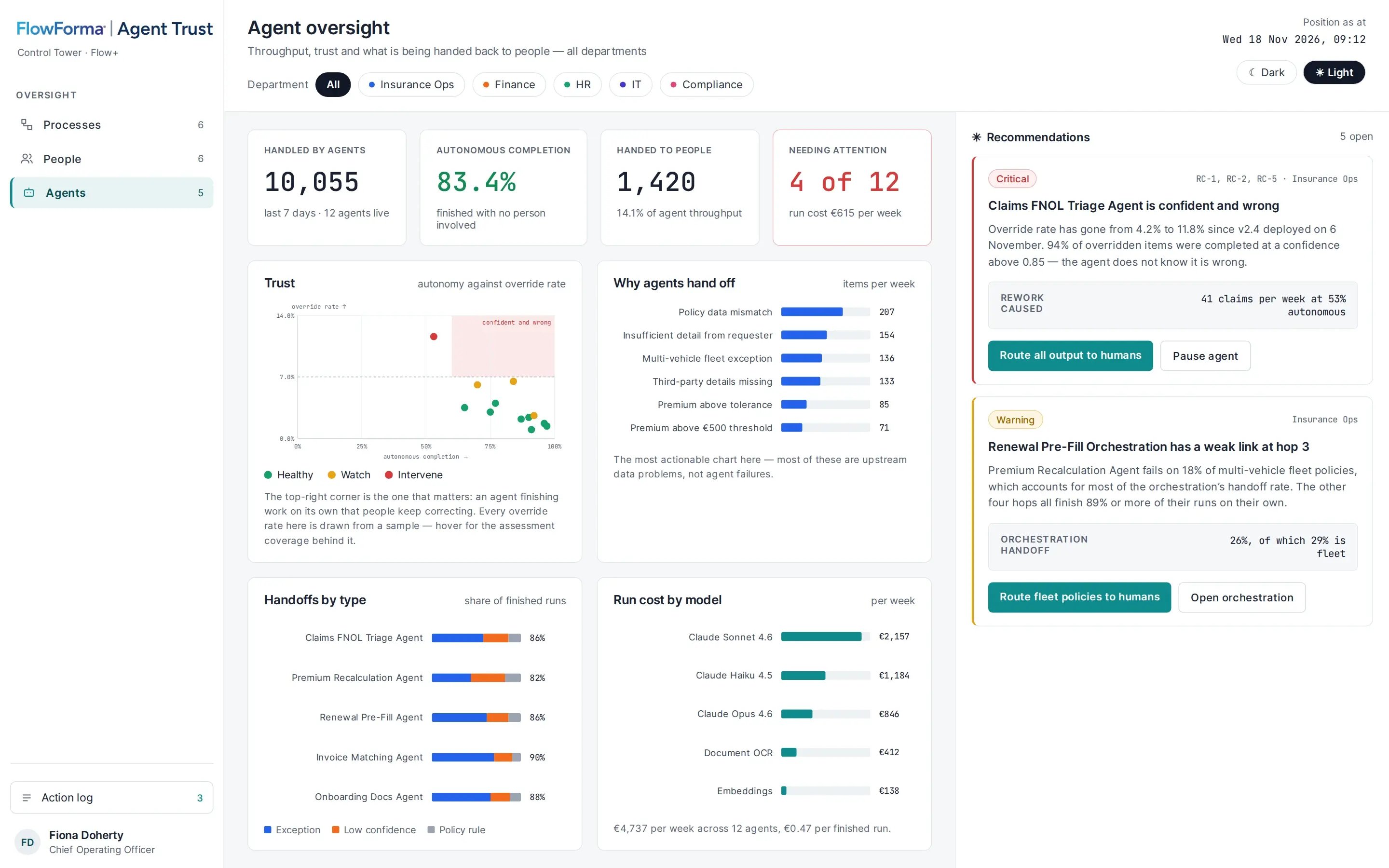This screenshot has width=1389, height=868.
Task: Open the Processes section
Action: pos(112,124)
